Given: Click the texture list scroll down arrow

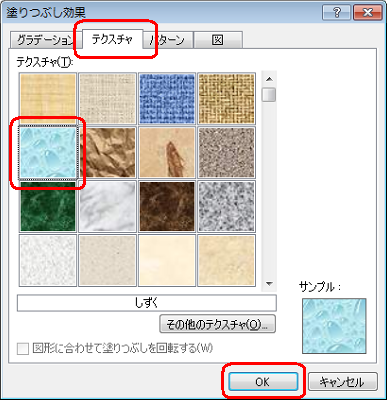Looking at the screenshot, I should (269, 284).
